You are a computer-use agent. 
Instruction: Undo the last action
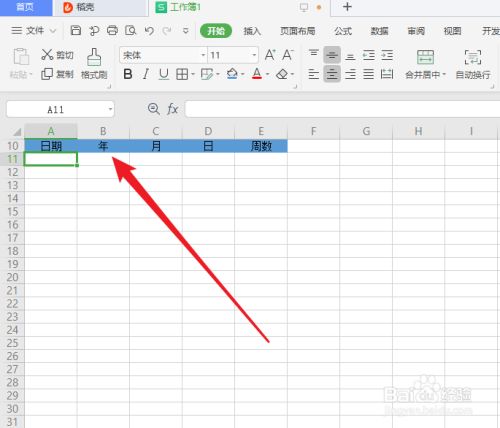point(149,31)
